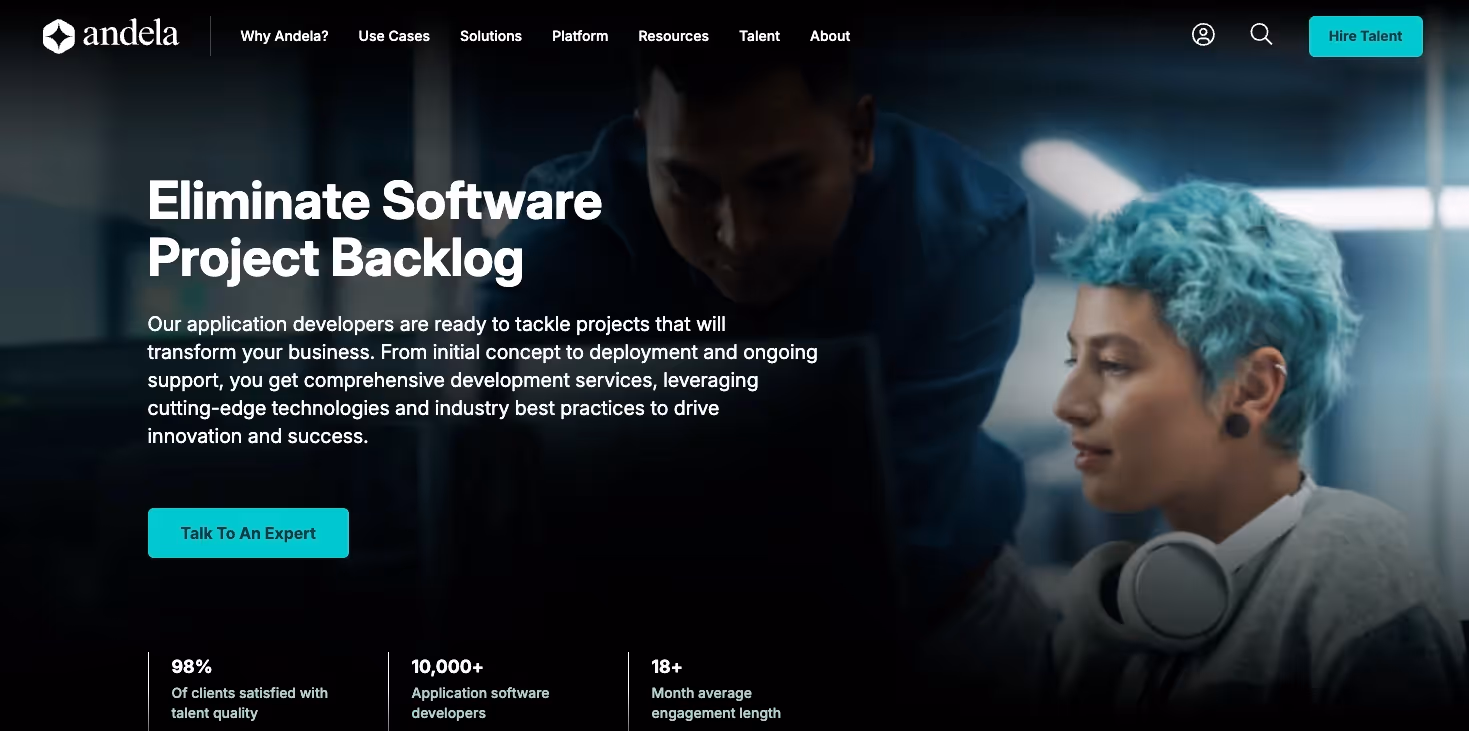Open search with magnifier icon
Screen dimensions: 1469x731
(x=1261, y=35)
